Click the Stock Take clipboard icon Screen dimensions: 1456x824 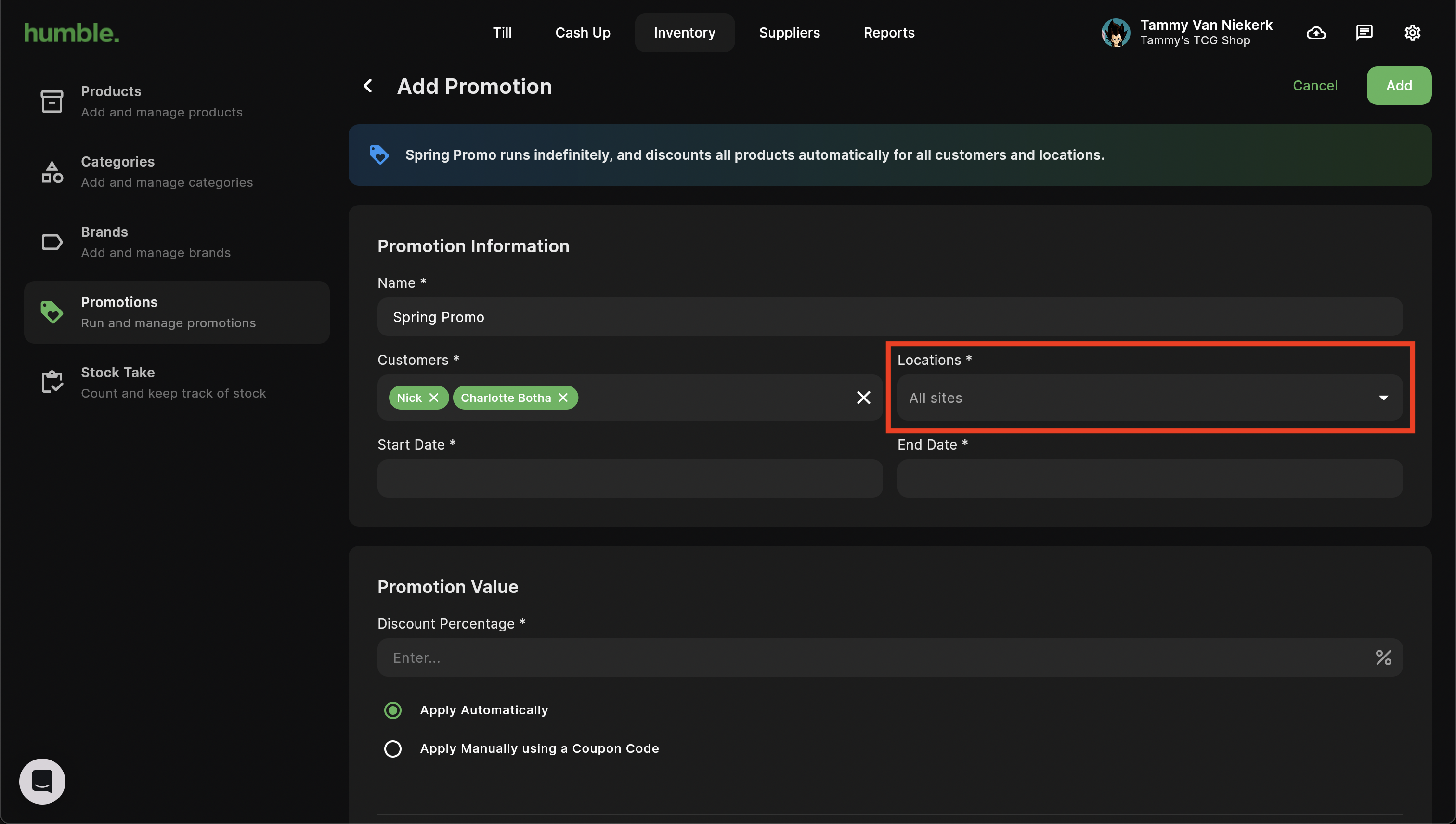[52, 383]
